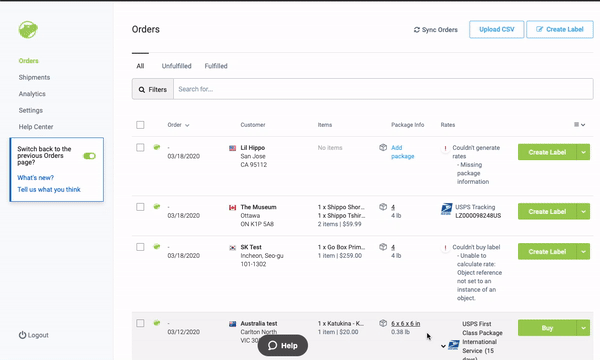Click the Sync Orders refresh icon
The image size is (600, 360).
coord(417,30)
